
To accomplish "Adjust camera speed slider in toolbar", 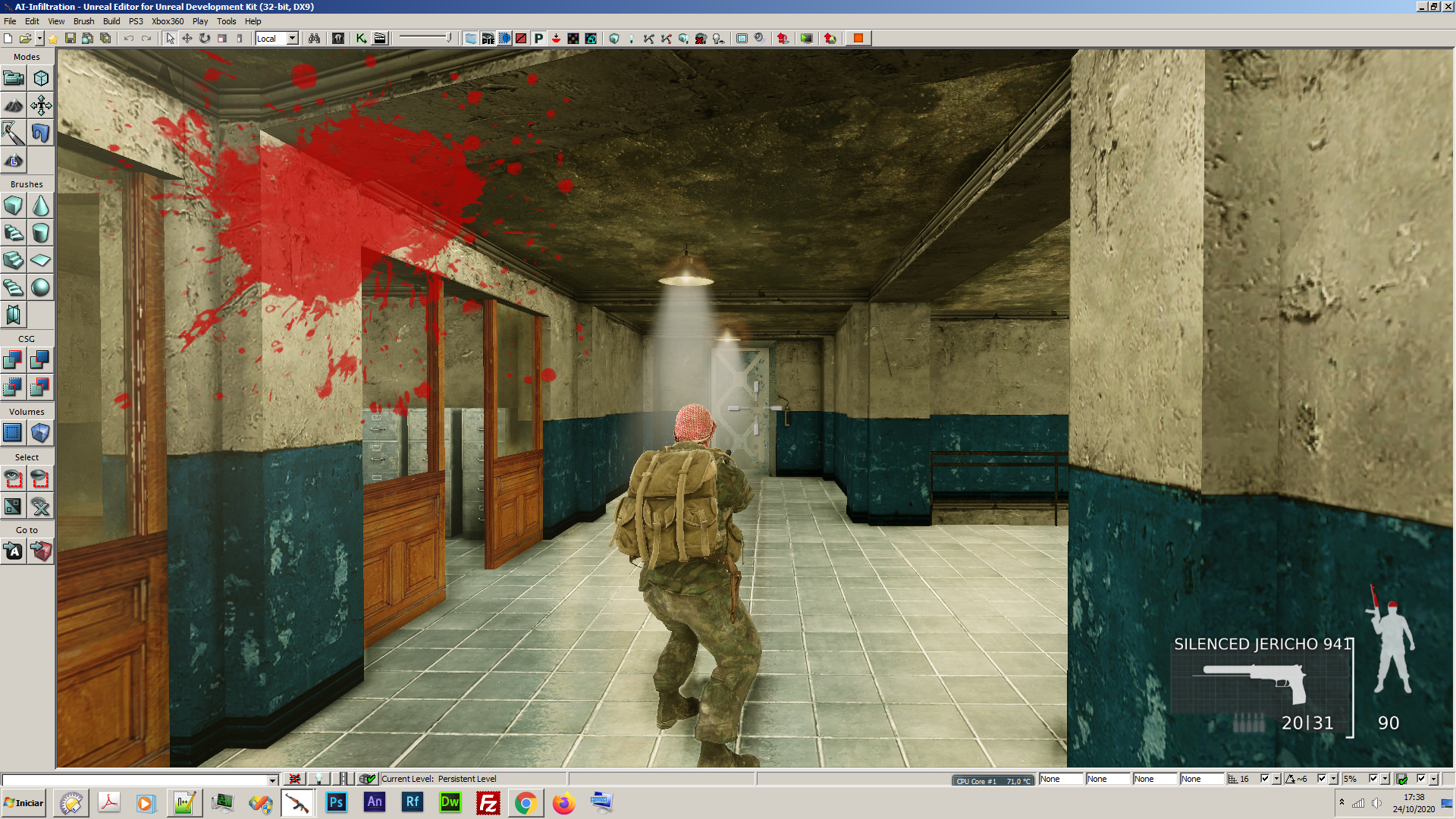I will tap(425, 38).
